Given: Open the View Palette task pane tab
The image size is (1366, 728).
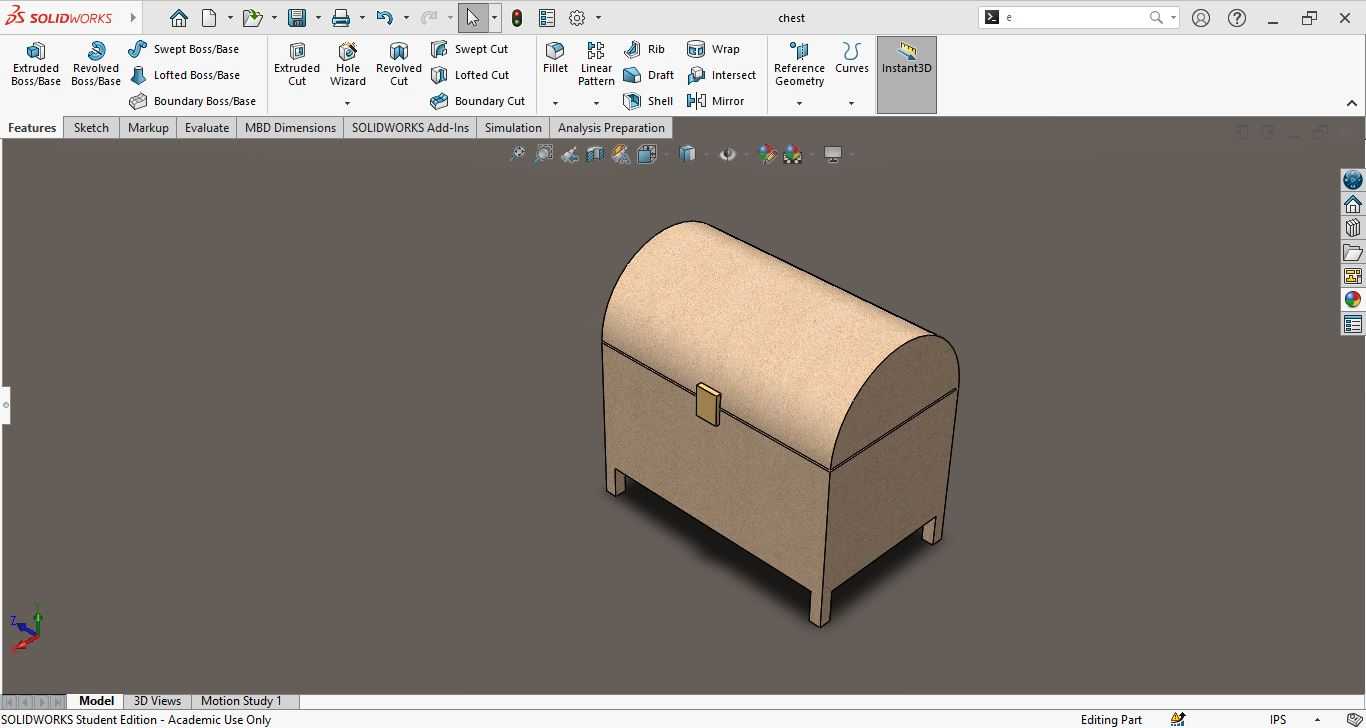Looking at the screenshot, I should 1353,276.
